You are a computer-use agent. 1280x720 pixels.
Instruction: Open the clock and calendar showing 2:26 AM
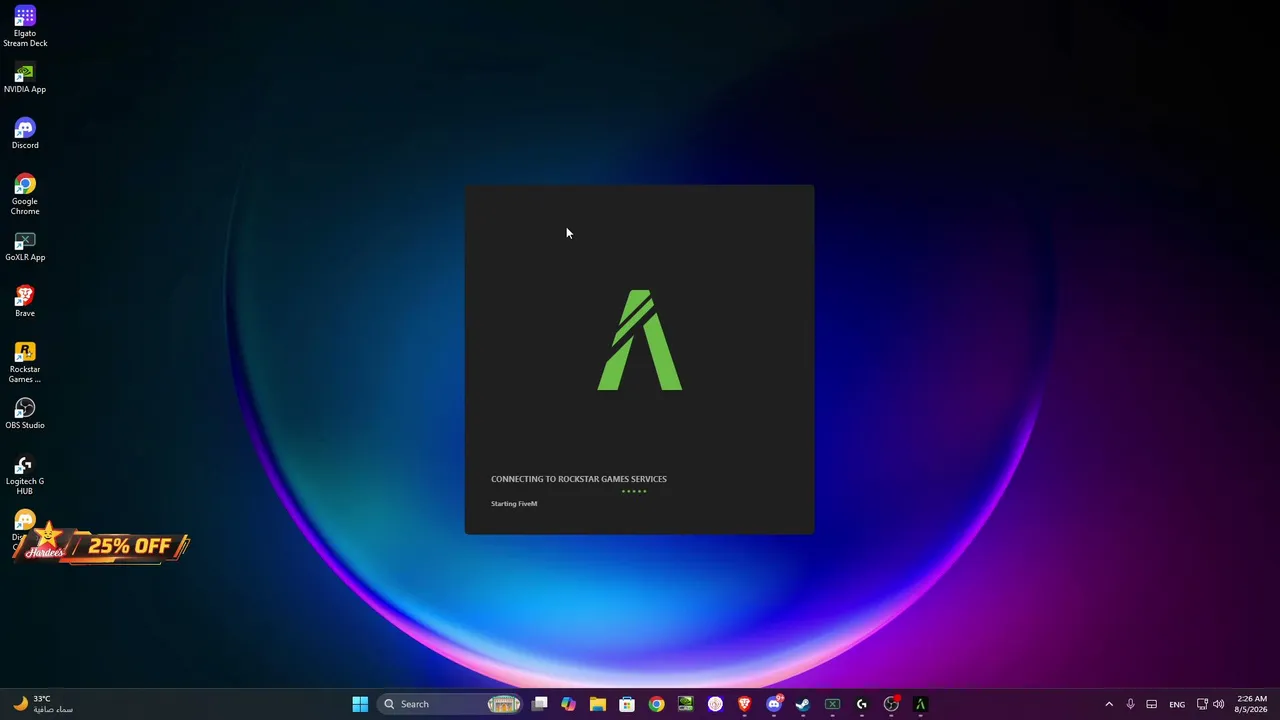pos(1252,704)
